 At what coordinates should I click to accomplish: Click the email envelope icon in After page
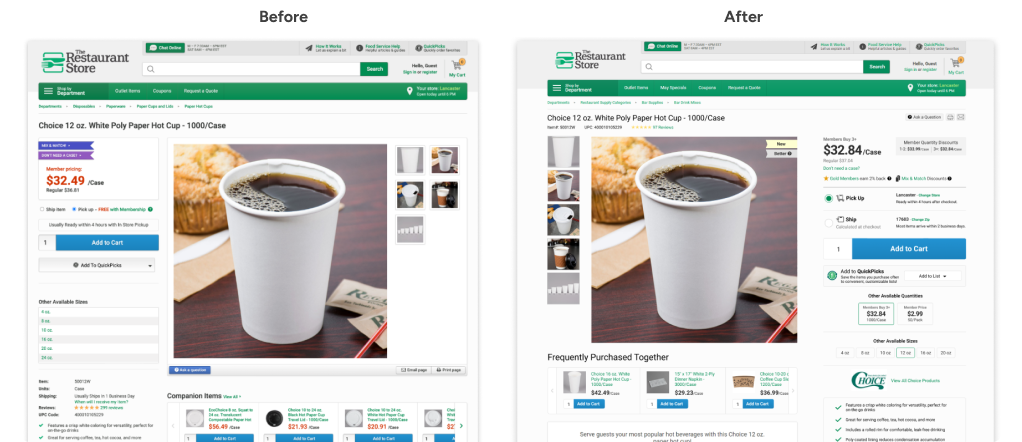961,117
